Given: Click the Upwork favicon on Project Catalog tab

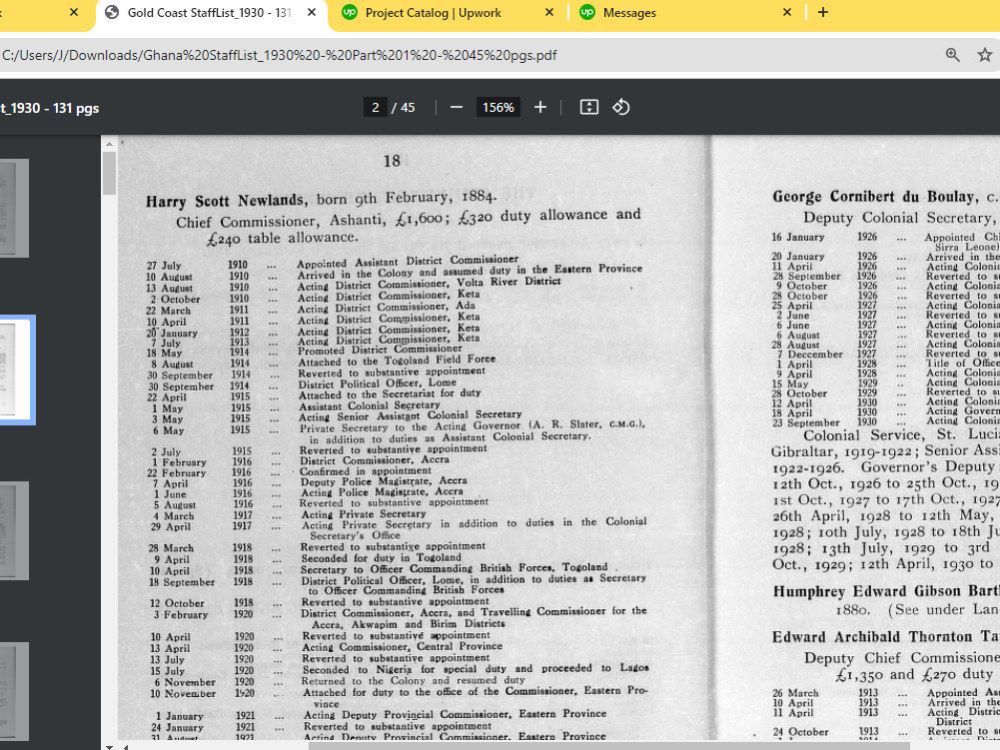Looking at the screenshot, I should point(349,12).
